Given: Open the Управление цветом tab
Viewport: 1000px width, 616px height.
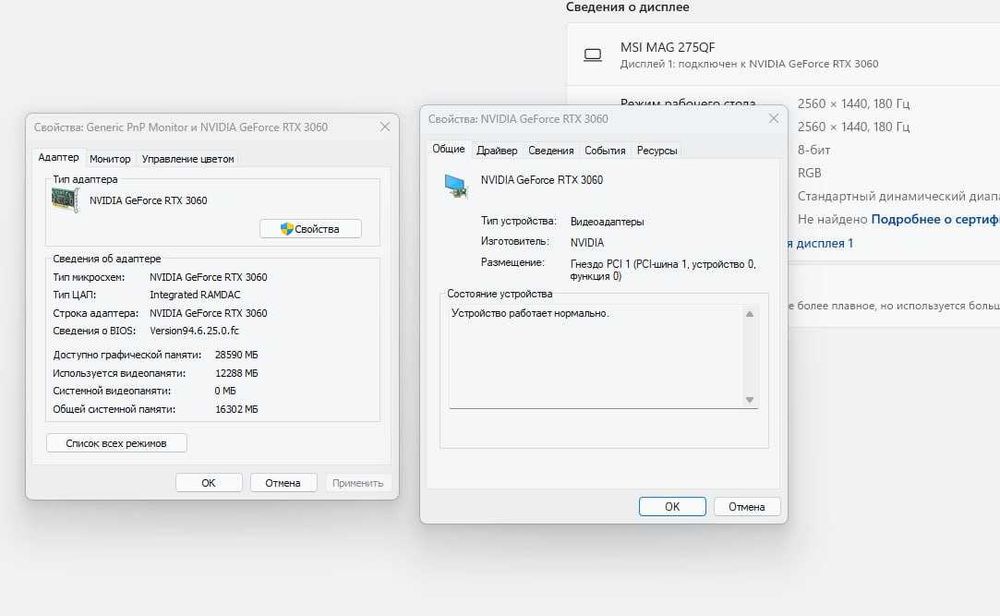Looking at the screenshot, I should (x=188, y=159).
